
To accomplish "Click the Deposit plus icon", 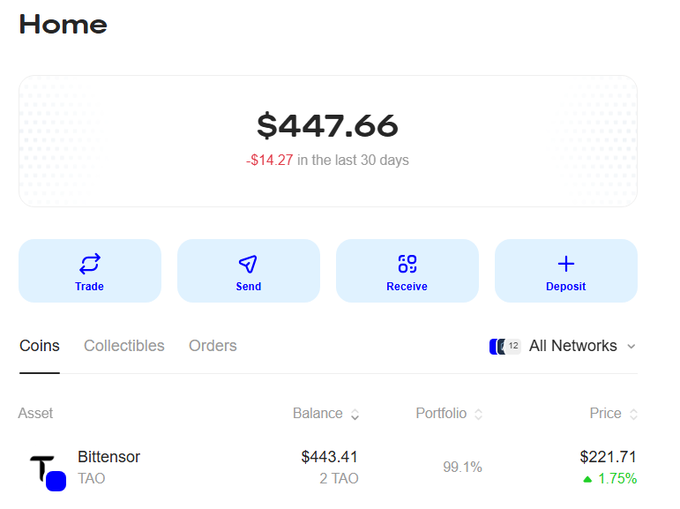I will click(x=566, y=264).
